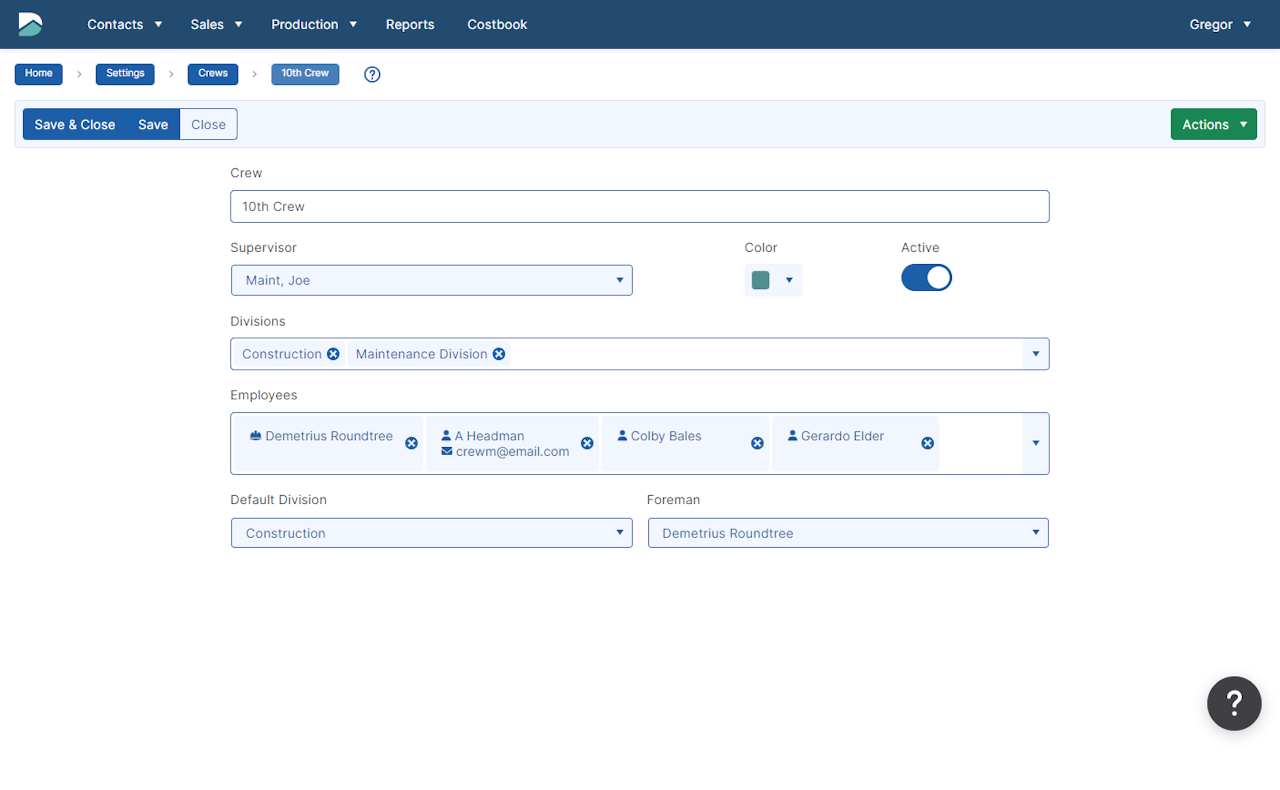Open the floating help question mark button
Screen dimensions: 1280x790
(1233, 703)
